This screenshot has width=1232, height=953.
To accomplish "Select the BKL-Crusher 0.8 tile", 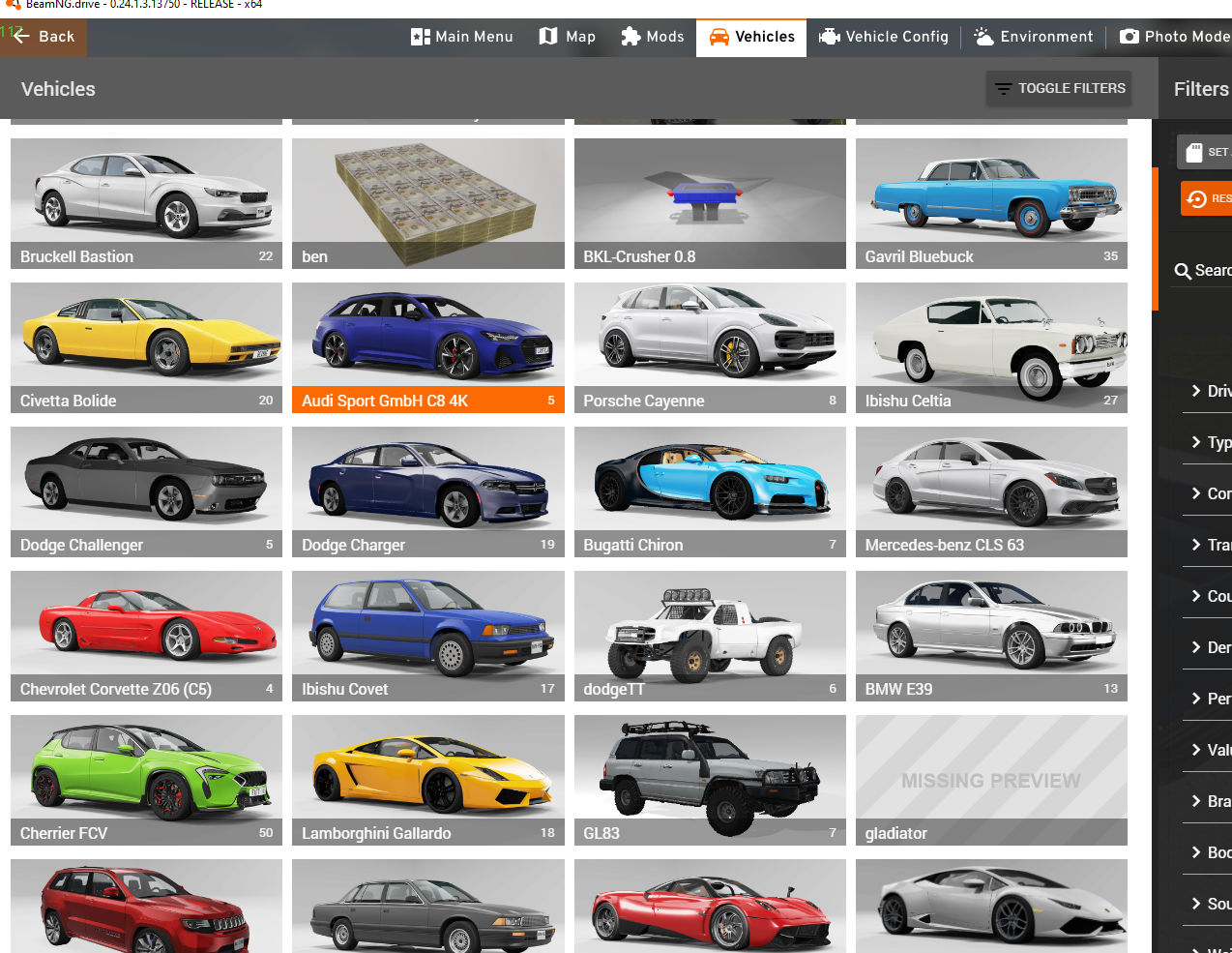I will point(710,203).
